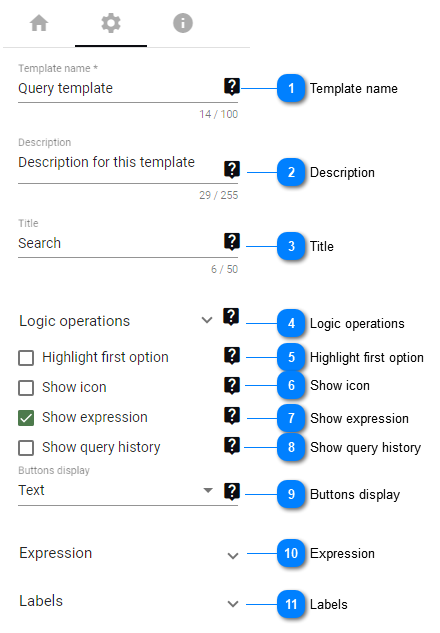This screenshot has height=633, width=440.
Task: Enable Highlight first option checkbox
Action: tap(26, 358)
